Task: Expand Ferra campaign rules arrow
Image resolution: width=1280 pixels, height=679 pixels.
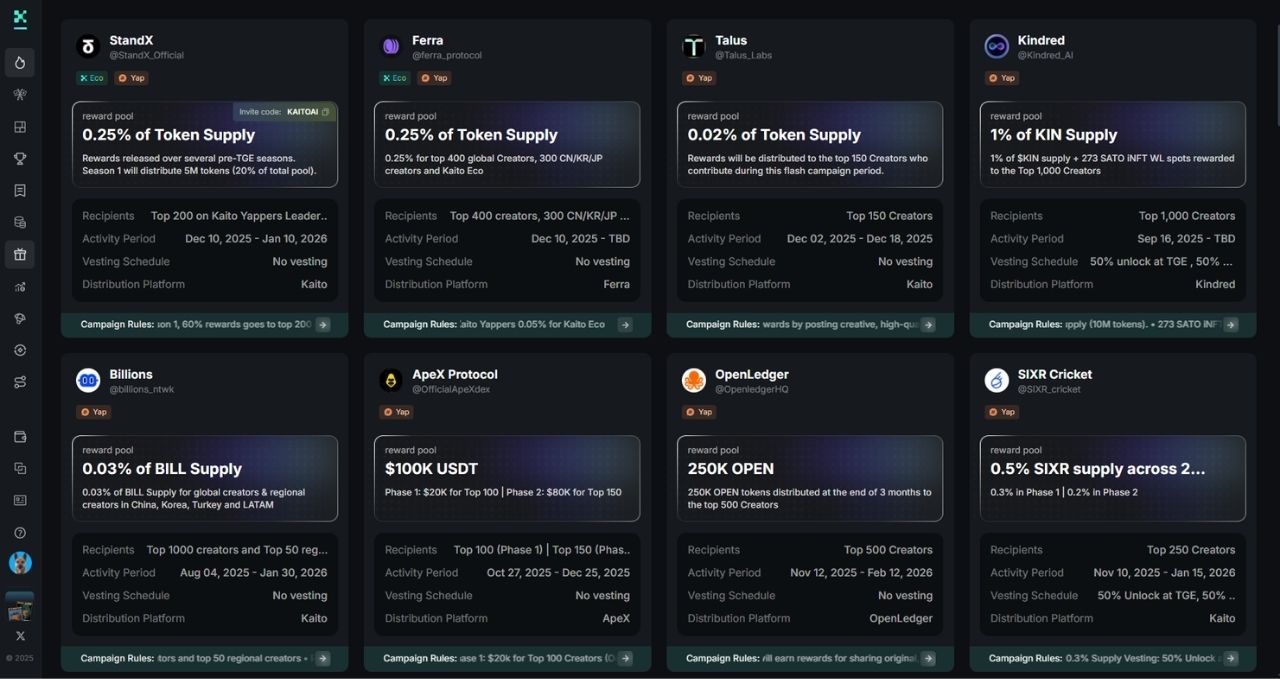Action: (x=625, y=325)
